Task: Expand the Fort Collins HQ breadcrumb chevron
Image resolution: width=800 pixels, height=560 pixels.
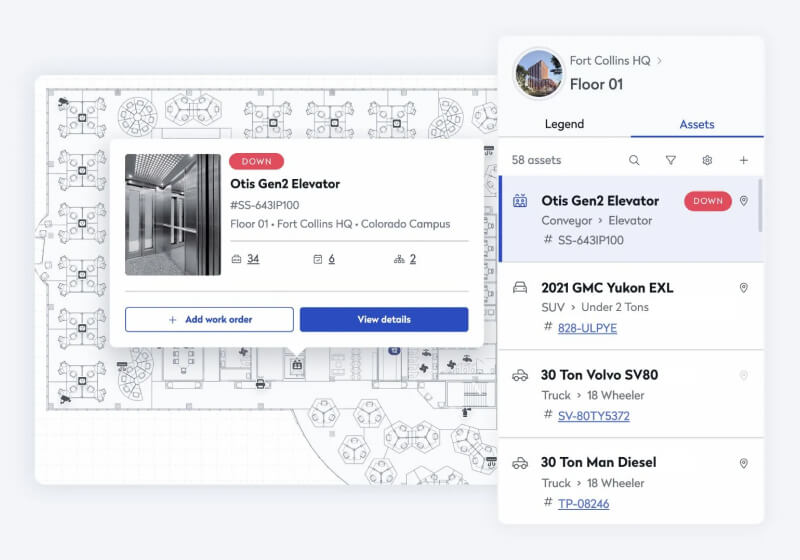Action: point(660,61)
